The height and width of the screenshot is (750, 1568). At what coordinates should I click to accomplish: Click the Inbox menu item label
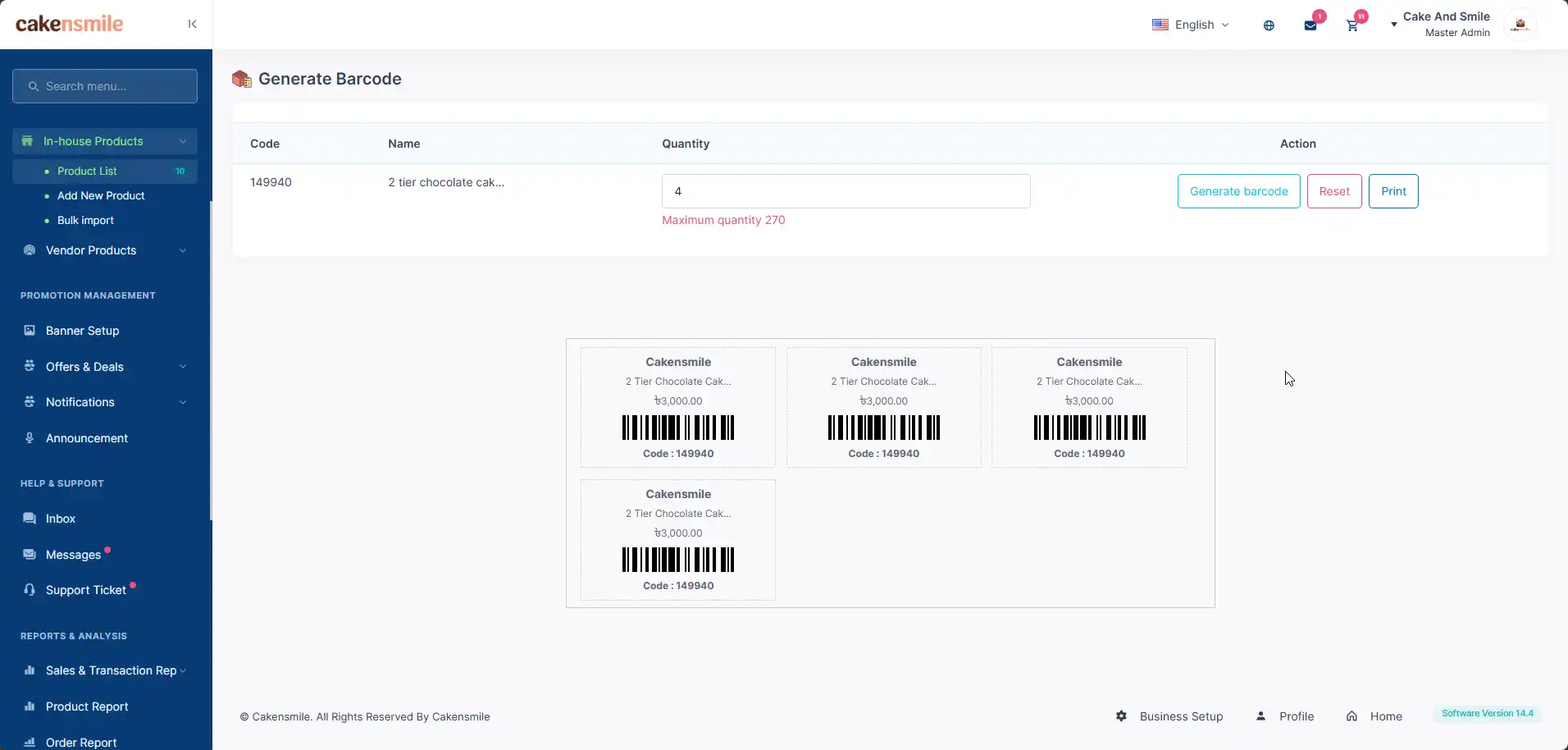61,519
